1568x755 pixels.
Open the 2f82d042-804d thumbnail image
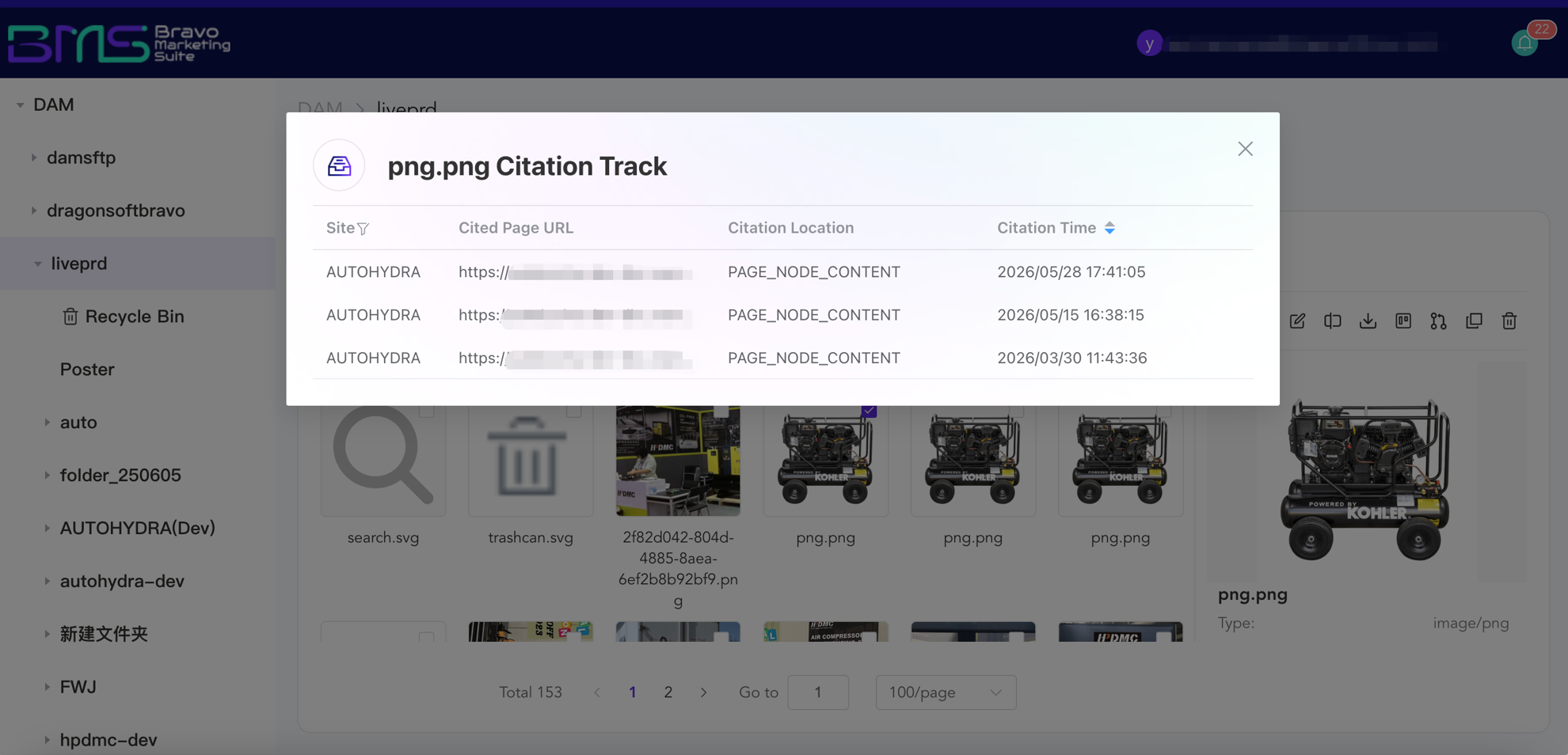pyautogui.click(x=678, y=461)
